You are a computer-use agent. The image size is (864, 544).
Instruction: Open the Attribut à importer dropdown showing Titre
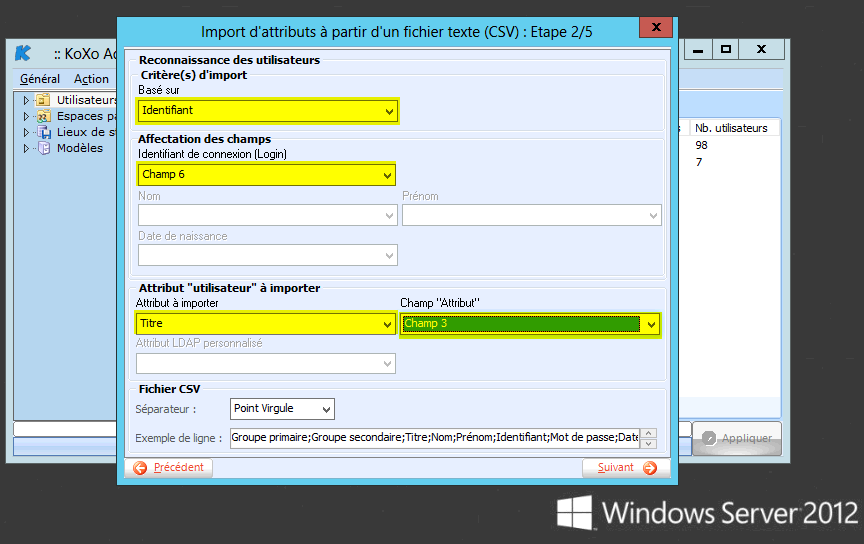click(x=266, y=324)
